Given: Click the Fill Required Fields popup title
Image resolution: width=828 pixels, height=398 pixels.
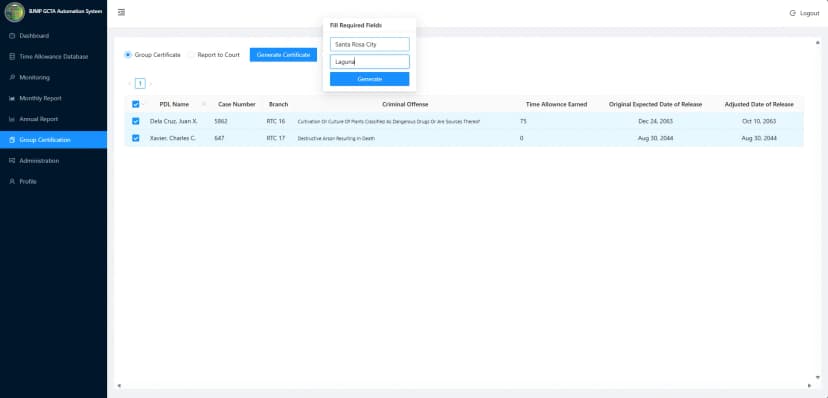Looking at the screenshot, I should [356, 25].
